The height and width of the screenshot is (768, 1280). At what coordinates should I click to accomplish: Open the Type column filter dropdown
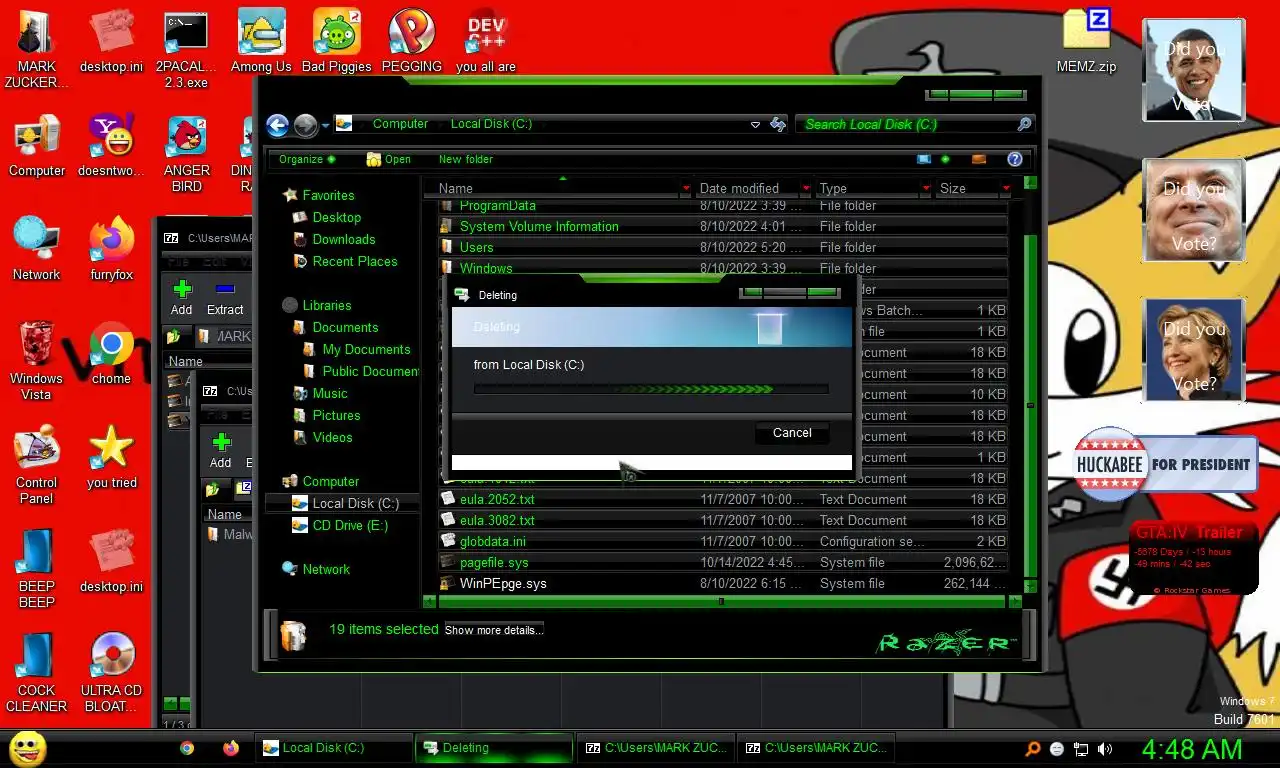pyautogui.click(x=926, y=188)
